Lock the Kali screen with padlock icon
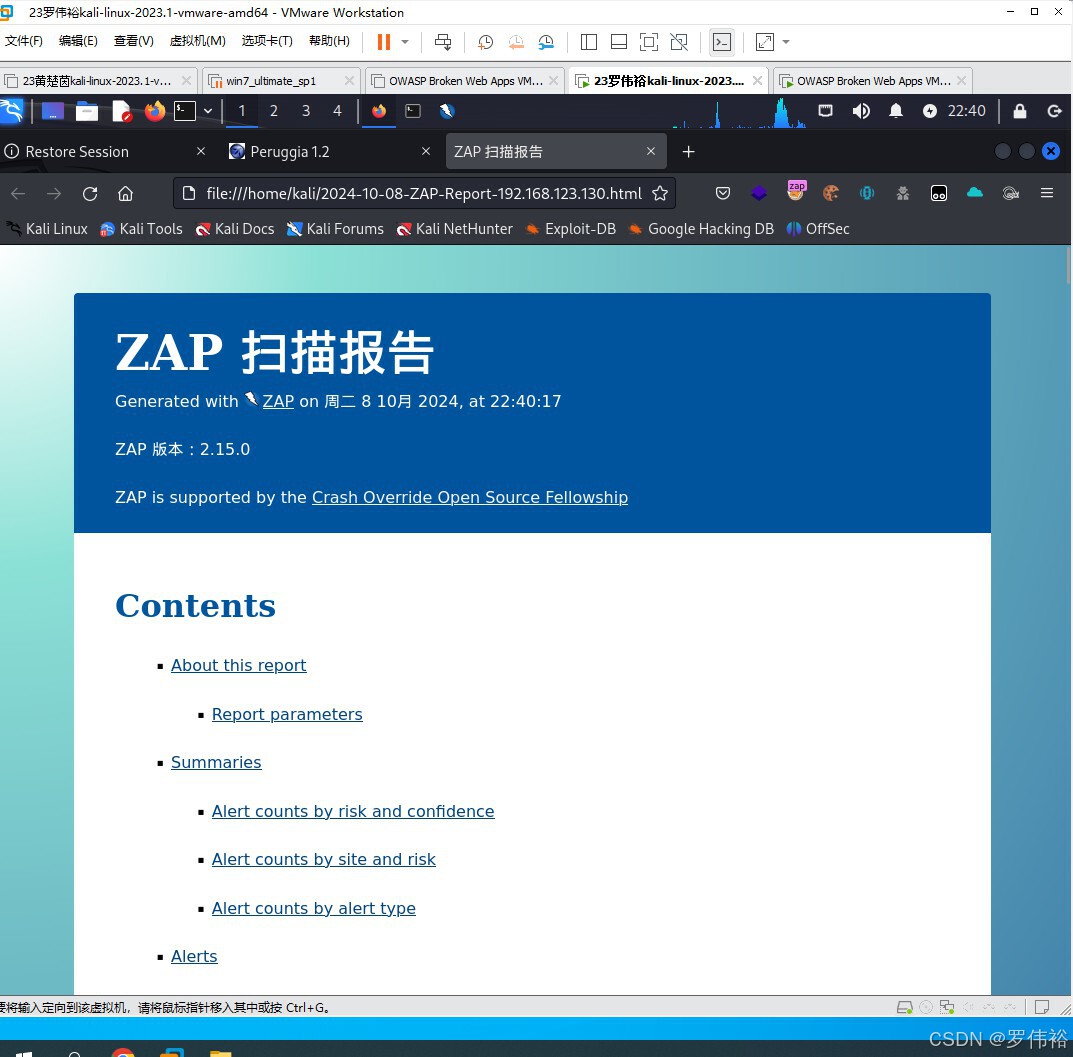 point(1020,111)
